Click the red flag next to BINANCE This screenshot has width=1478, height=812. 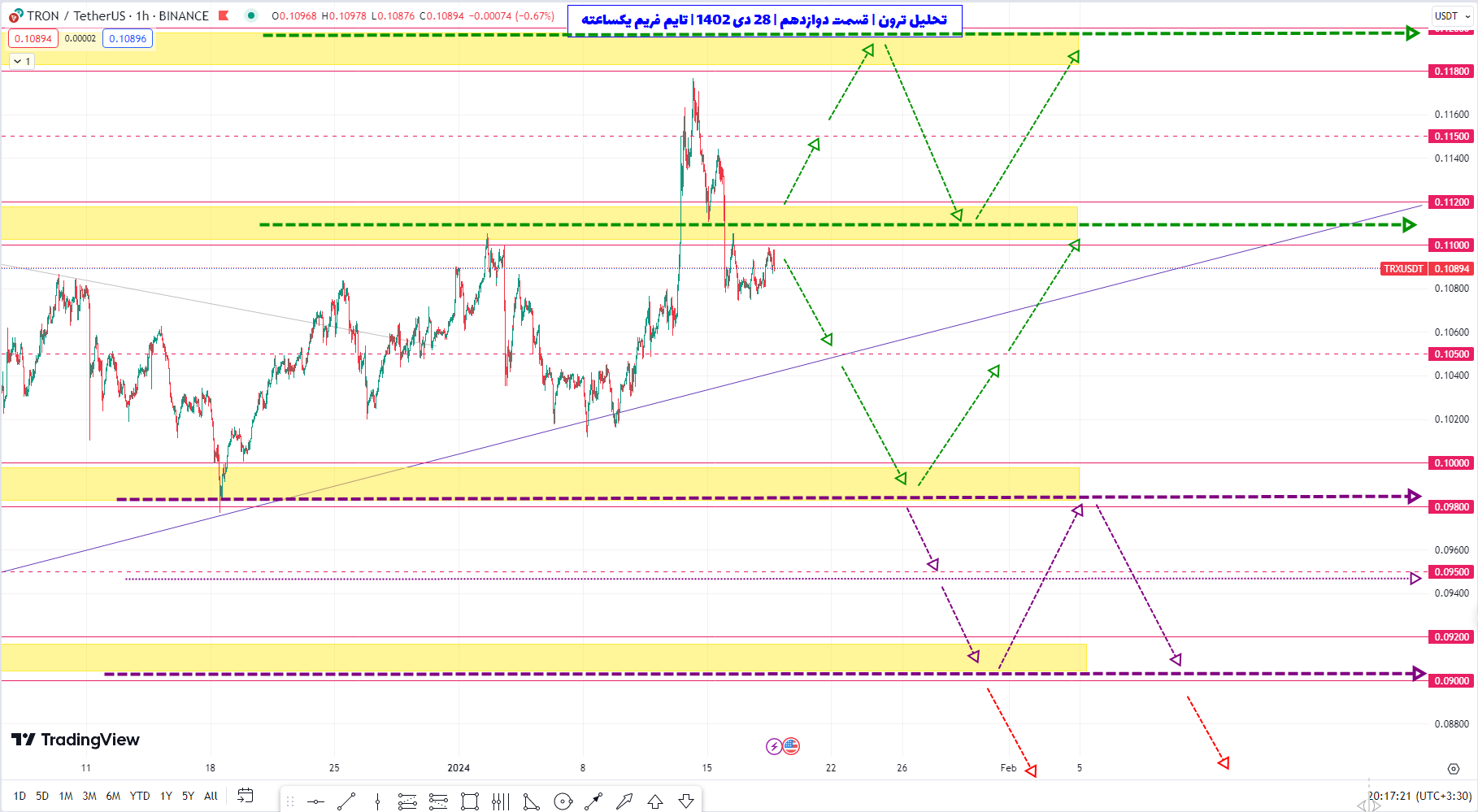click(224, 15)
